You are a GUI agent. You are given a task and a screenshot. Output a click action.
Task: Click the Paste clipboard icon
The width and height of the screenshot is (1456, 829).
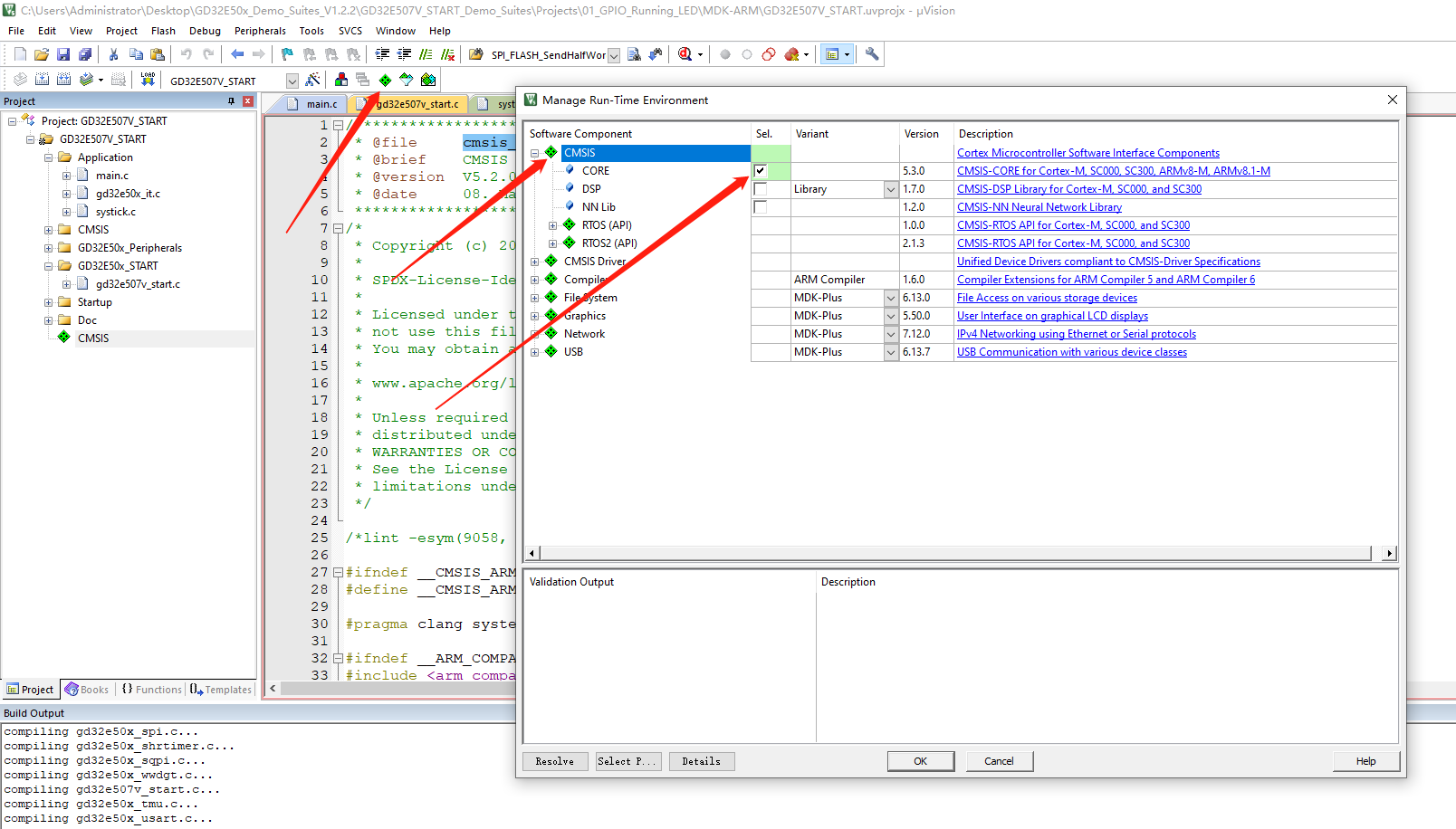(158, 54)
